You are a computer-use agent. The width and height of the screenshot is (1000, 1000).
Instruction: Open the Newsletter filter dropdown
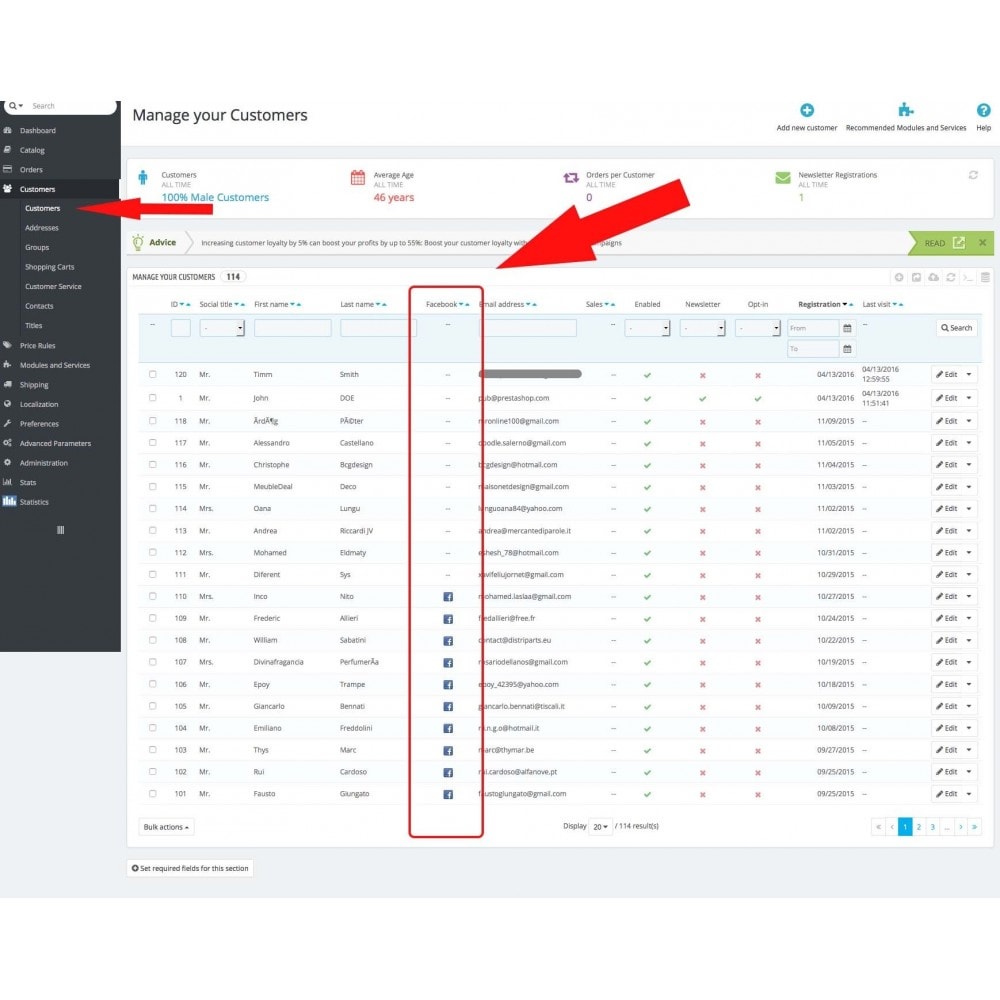tap(702, 328)
